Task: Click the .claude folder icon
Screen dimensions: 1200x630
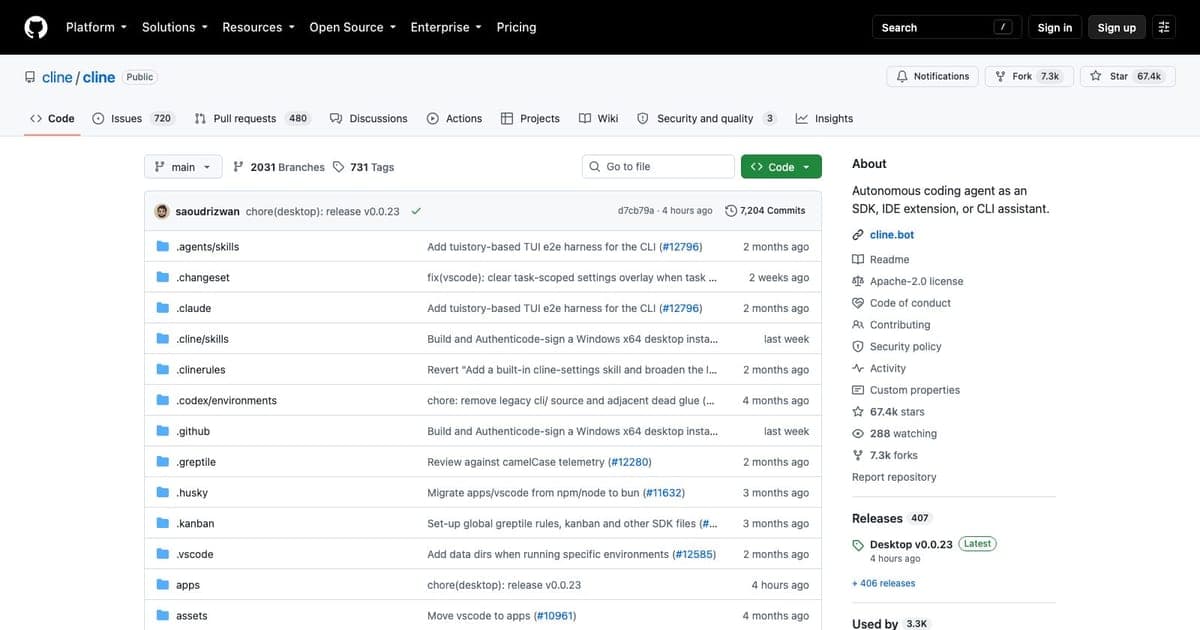Action: tap(163, 308)
